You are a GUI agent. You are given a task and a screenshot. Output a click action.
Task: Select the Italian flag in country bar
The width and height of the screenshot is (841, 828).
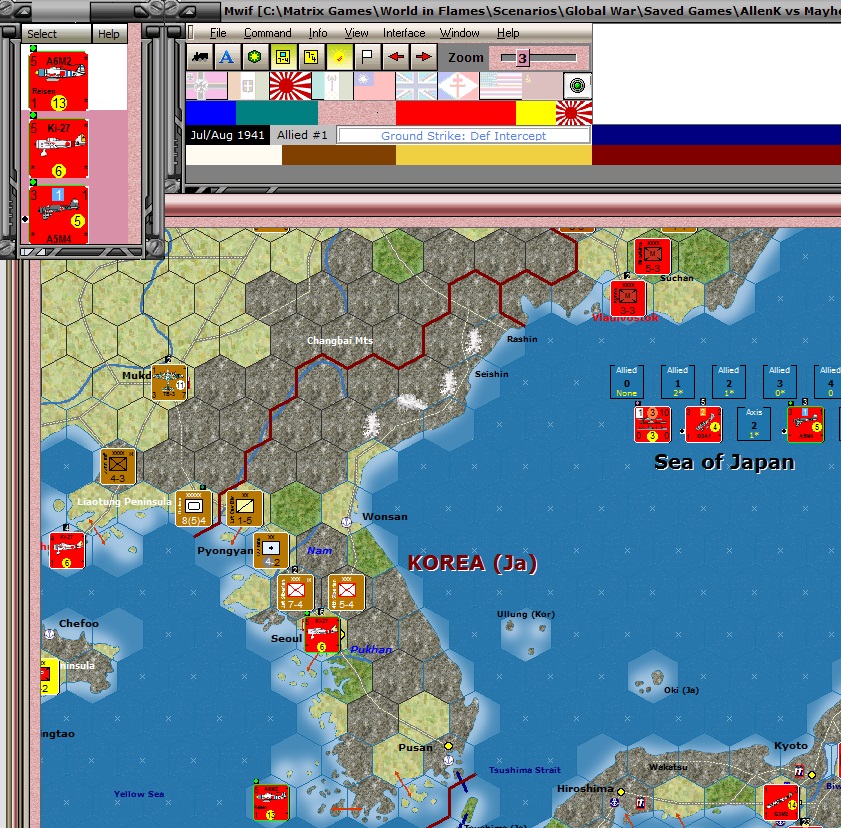click(x=248, y=86)
